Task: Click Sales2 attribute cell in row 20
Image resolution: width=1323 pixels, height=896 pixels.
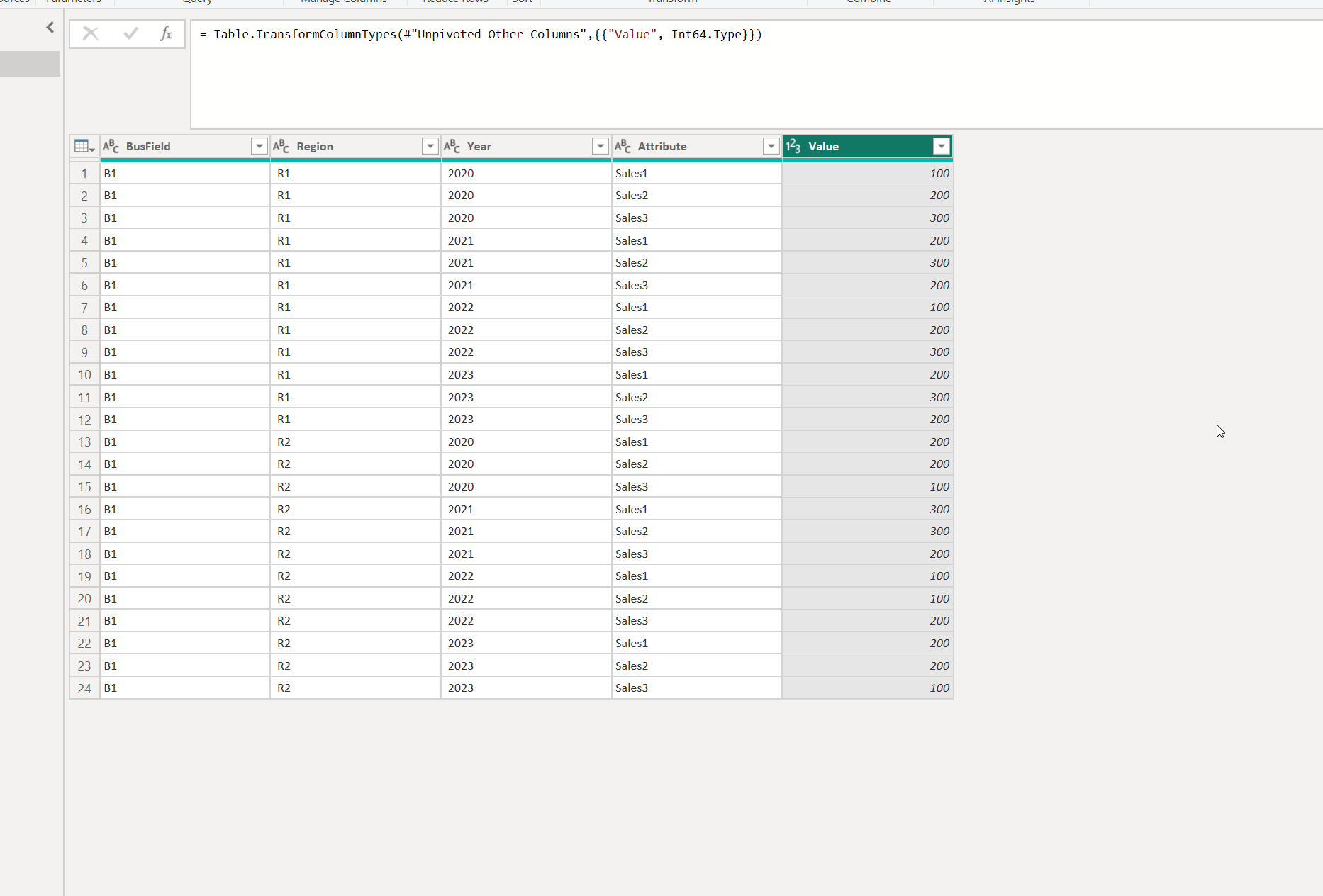Action: point(697,598)
